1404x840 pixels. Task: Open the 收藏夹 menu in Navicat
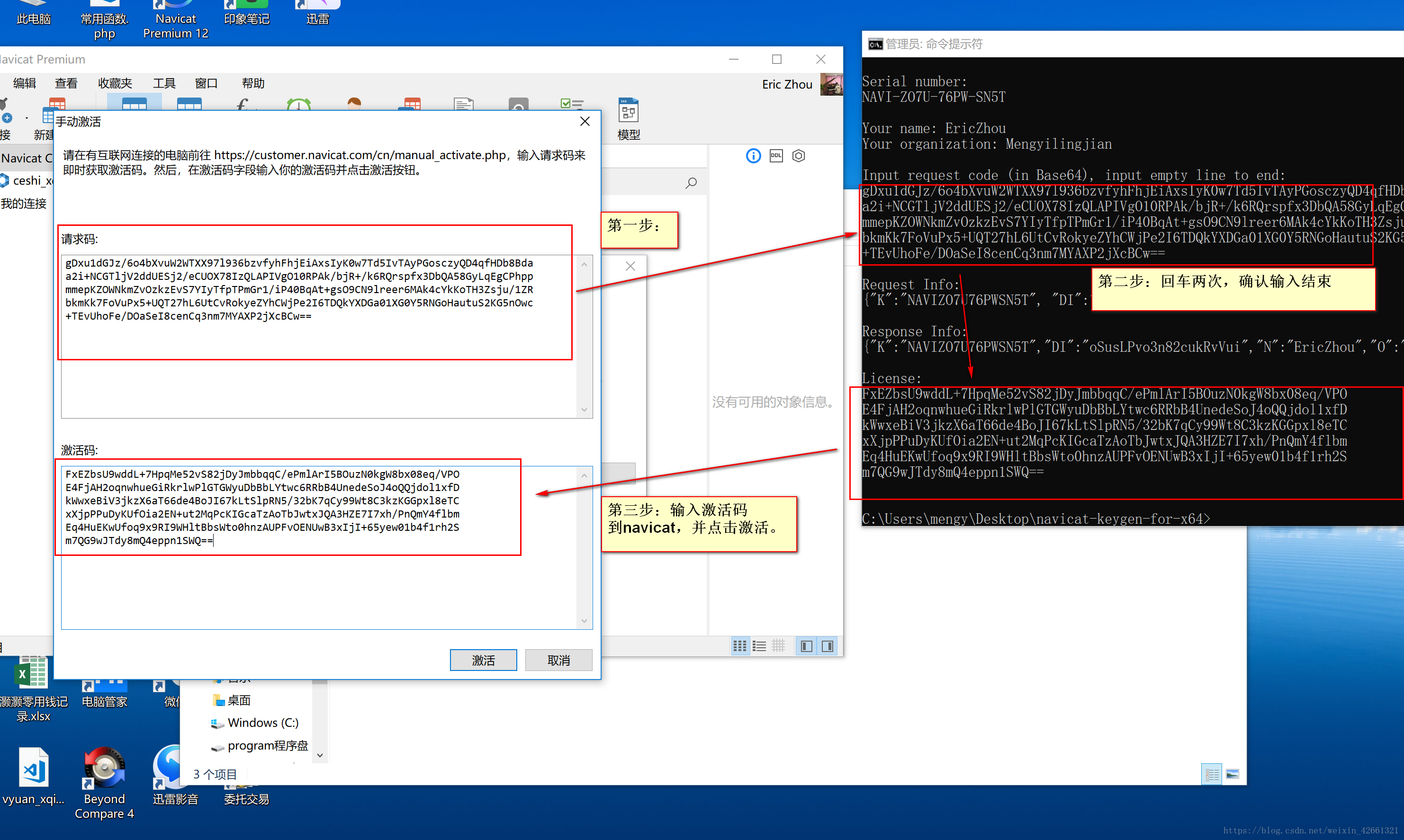click(115, 83)
